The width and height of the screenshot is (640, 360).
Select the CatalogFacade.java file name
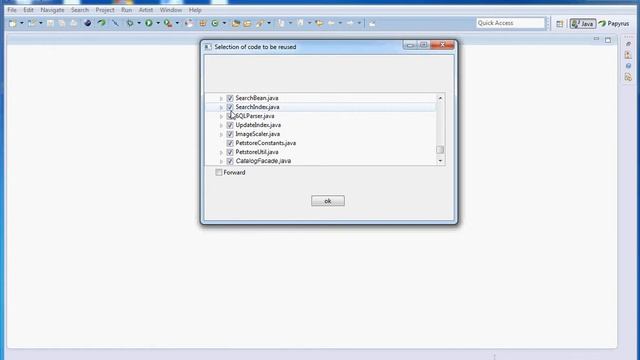(263, 161)
